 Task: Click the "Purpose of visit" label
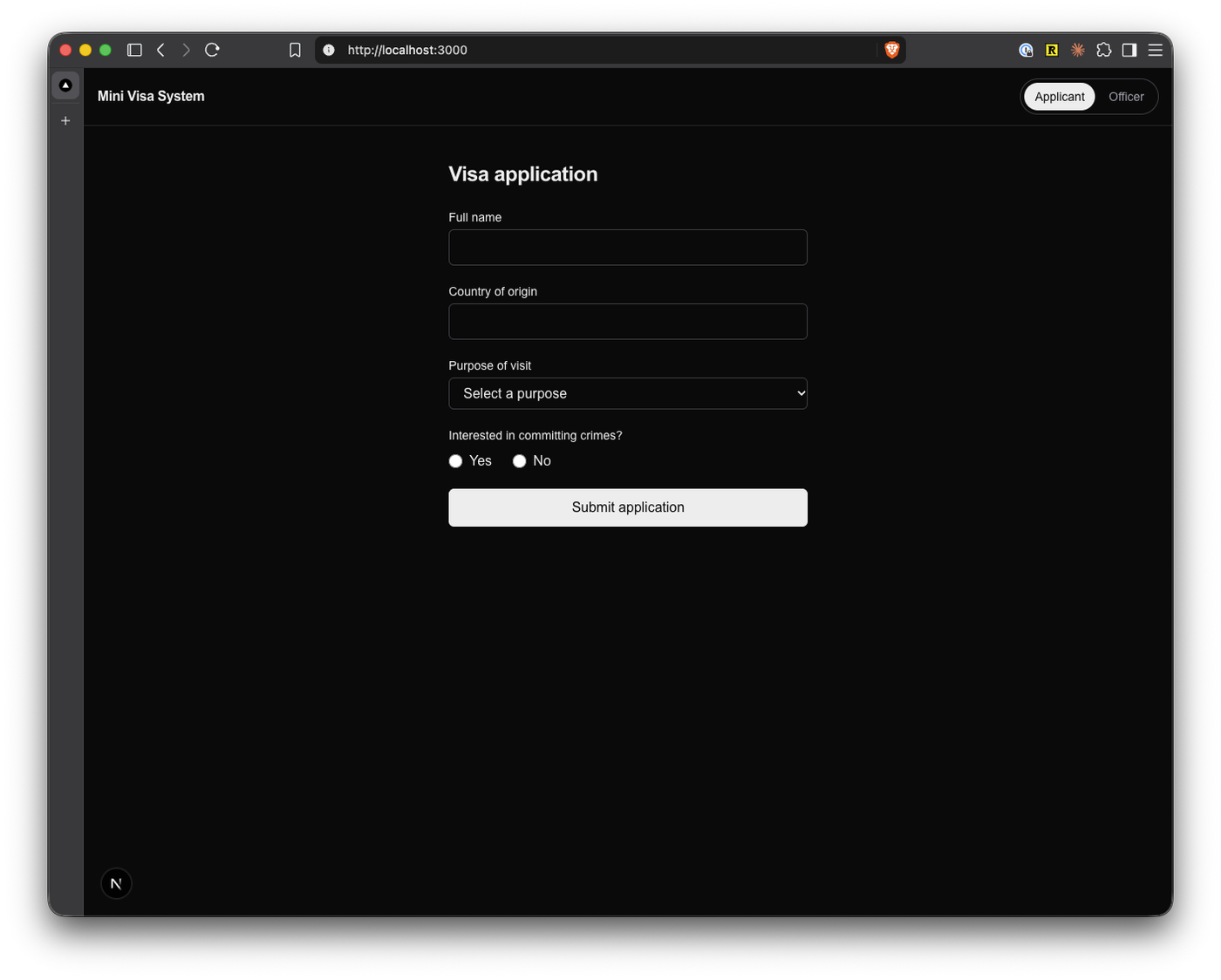[490, 365]
